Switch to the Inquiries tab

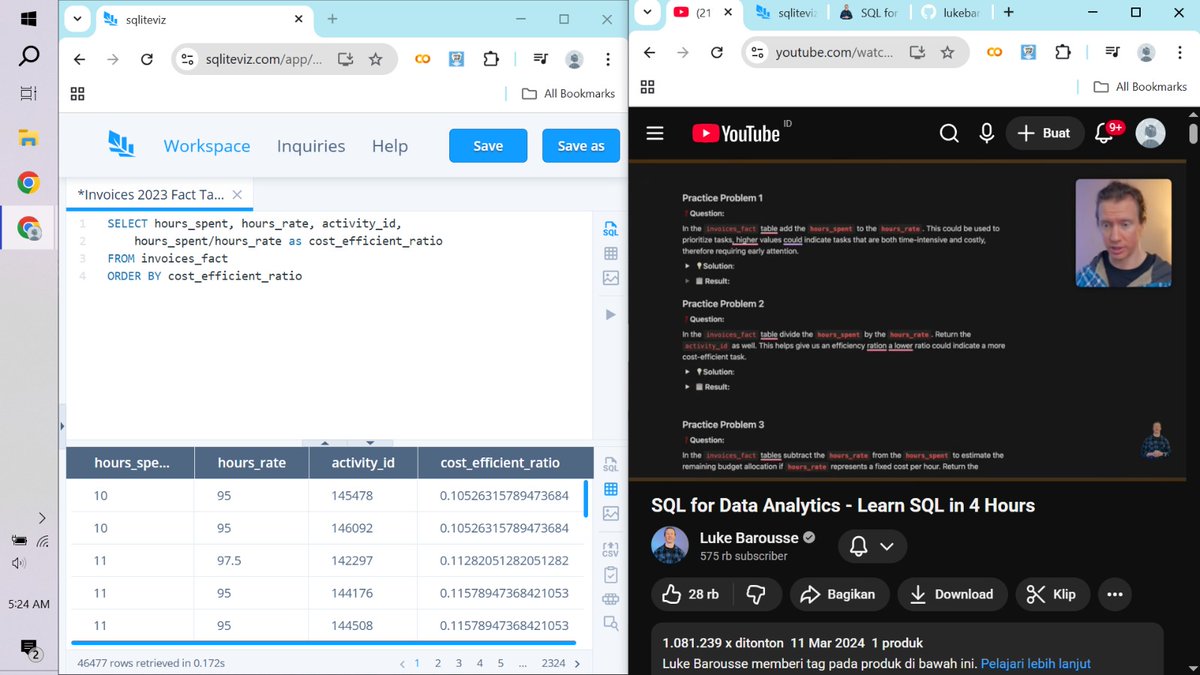coord(310,146)
